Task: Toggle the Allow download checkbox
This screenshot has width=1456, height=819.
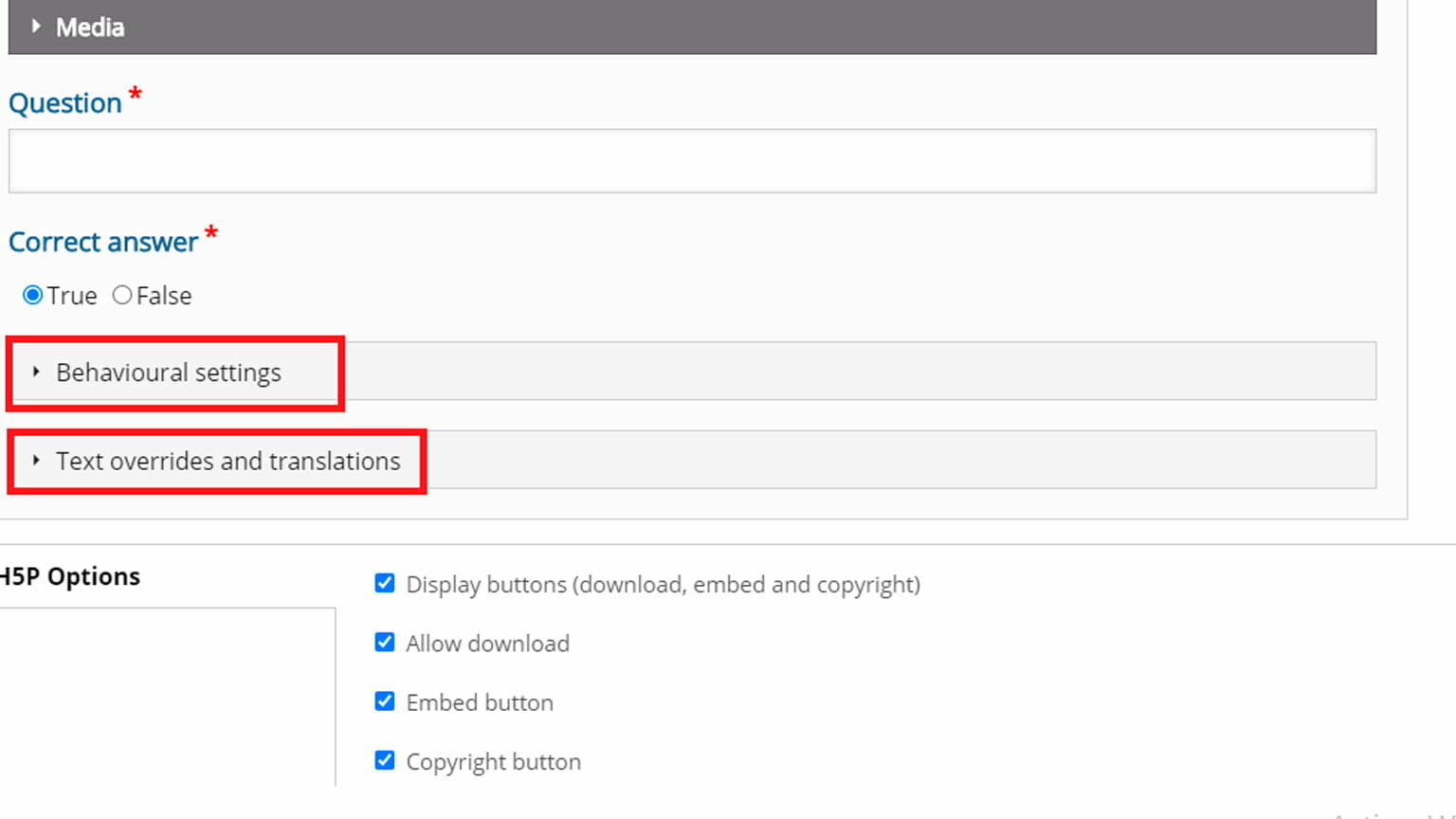Action: point(385,643)
